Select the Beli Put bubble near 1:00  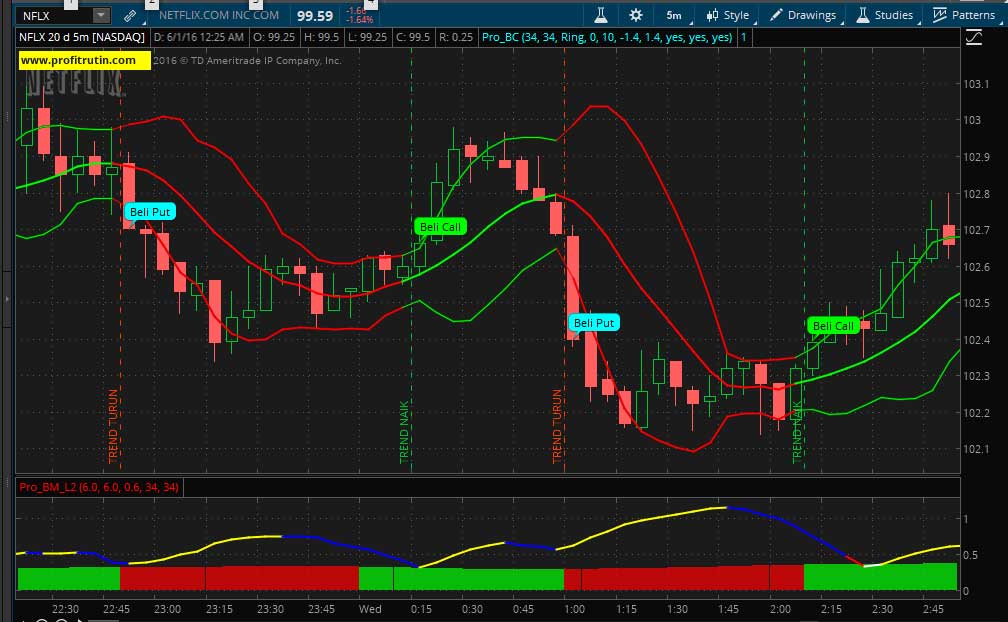click(593, 323)
